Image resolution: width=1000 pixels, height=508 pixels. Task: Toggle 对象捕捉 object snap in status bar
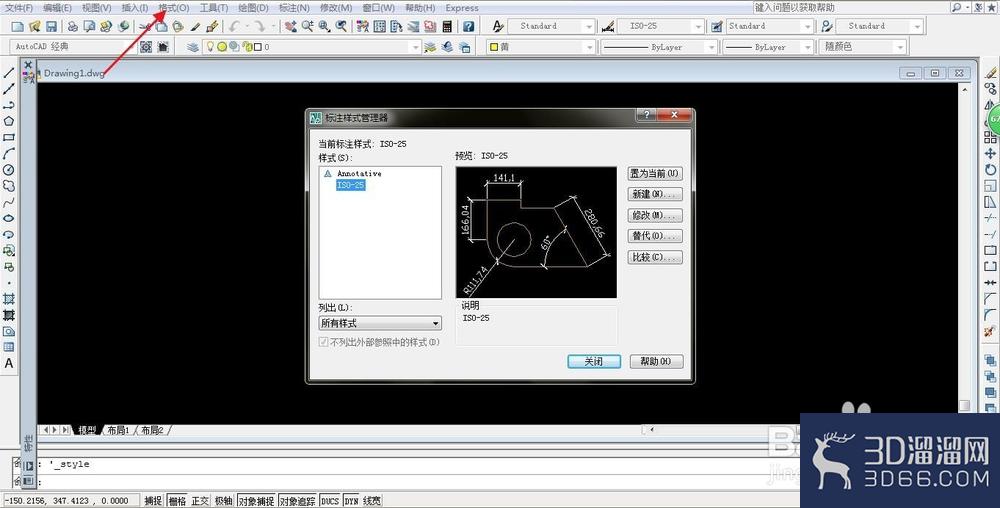(x=256, y=501)
